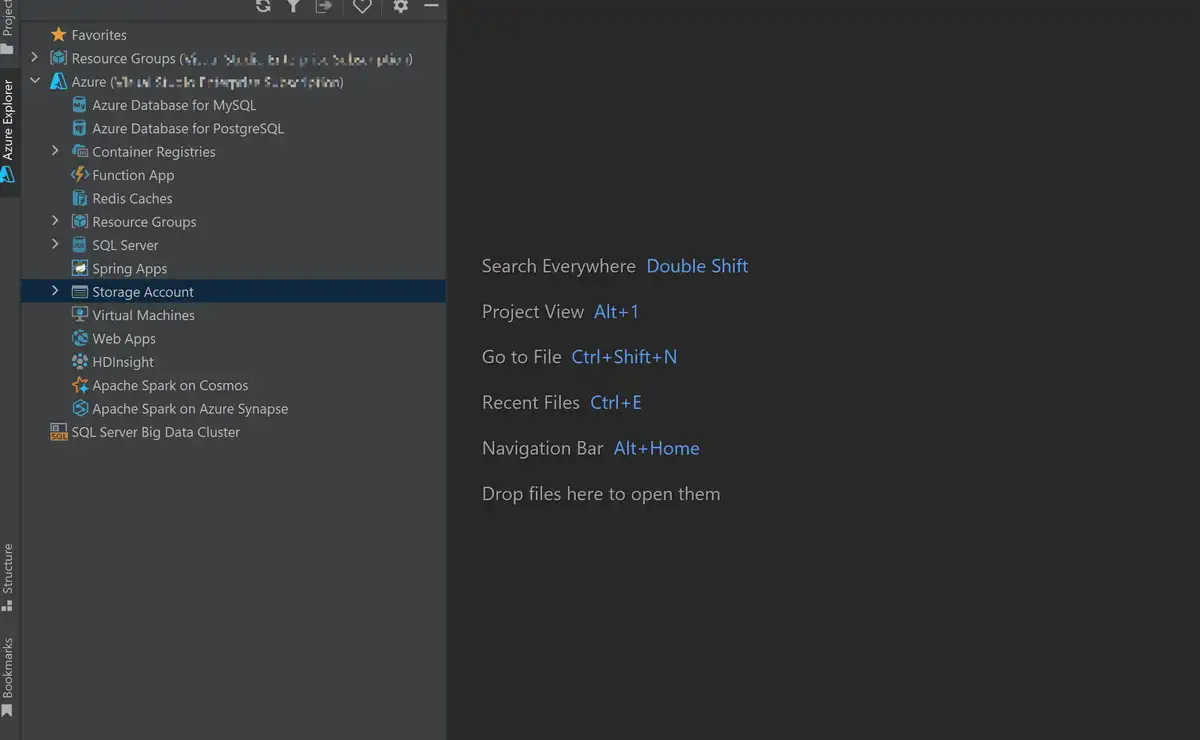The width and height of the screenshot is (1200, 740).
Task: Click the sign-out arrow icon in the toolbar
Action: [x=324, y=6]
